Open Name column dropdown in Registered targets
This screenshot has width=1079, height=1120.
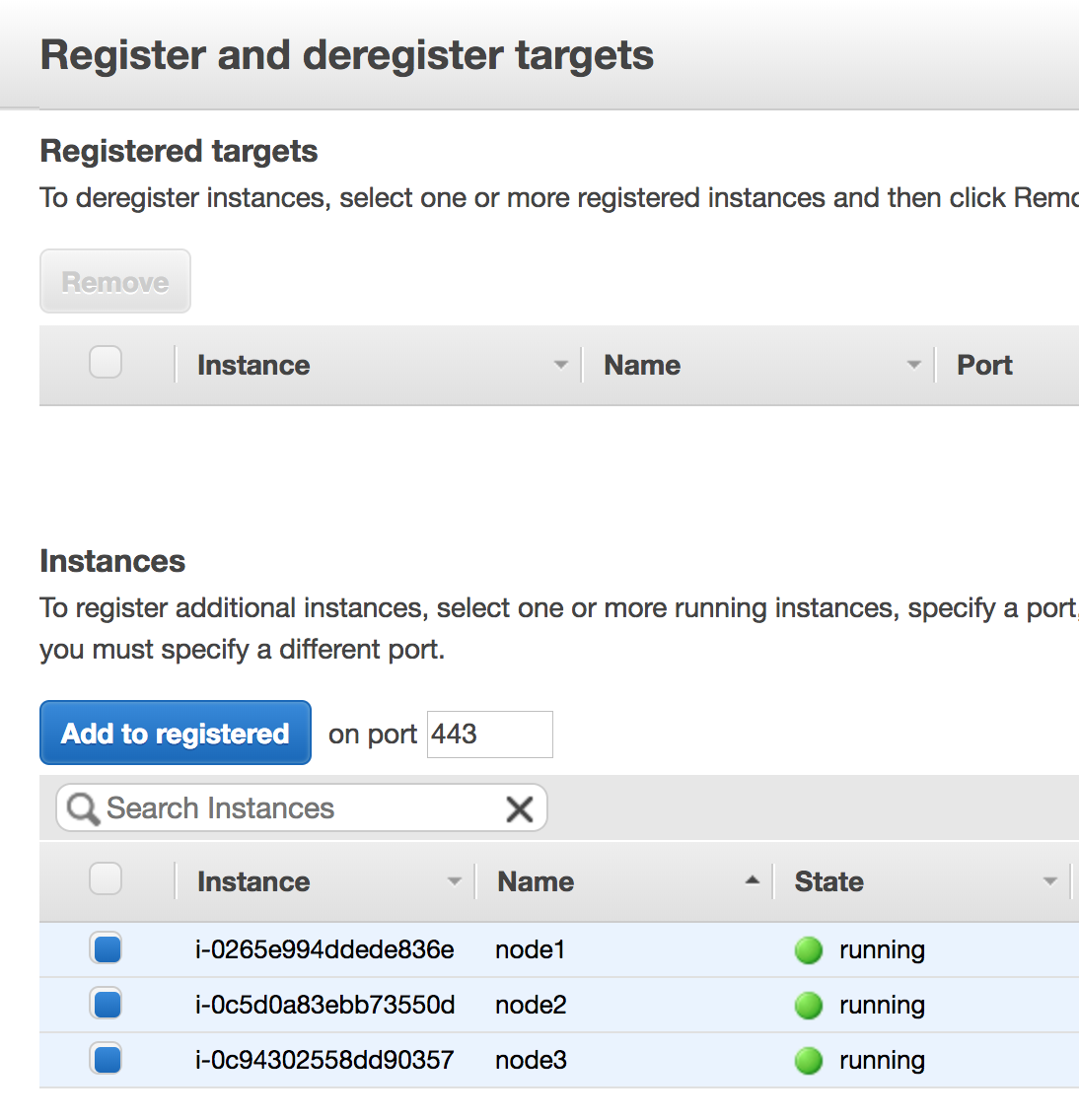pyautogui.click(x=913, y=365)
